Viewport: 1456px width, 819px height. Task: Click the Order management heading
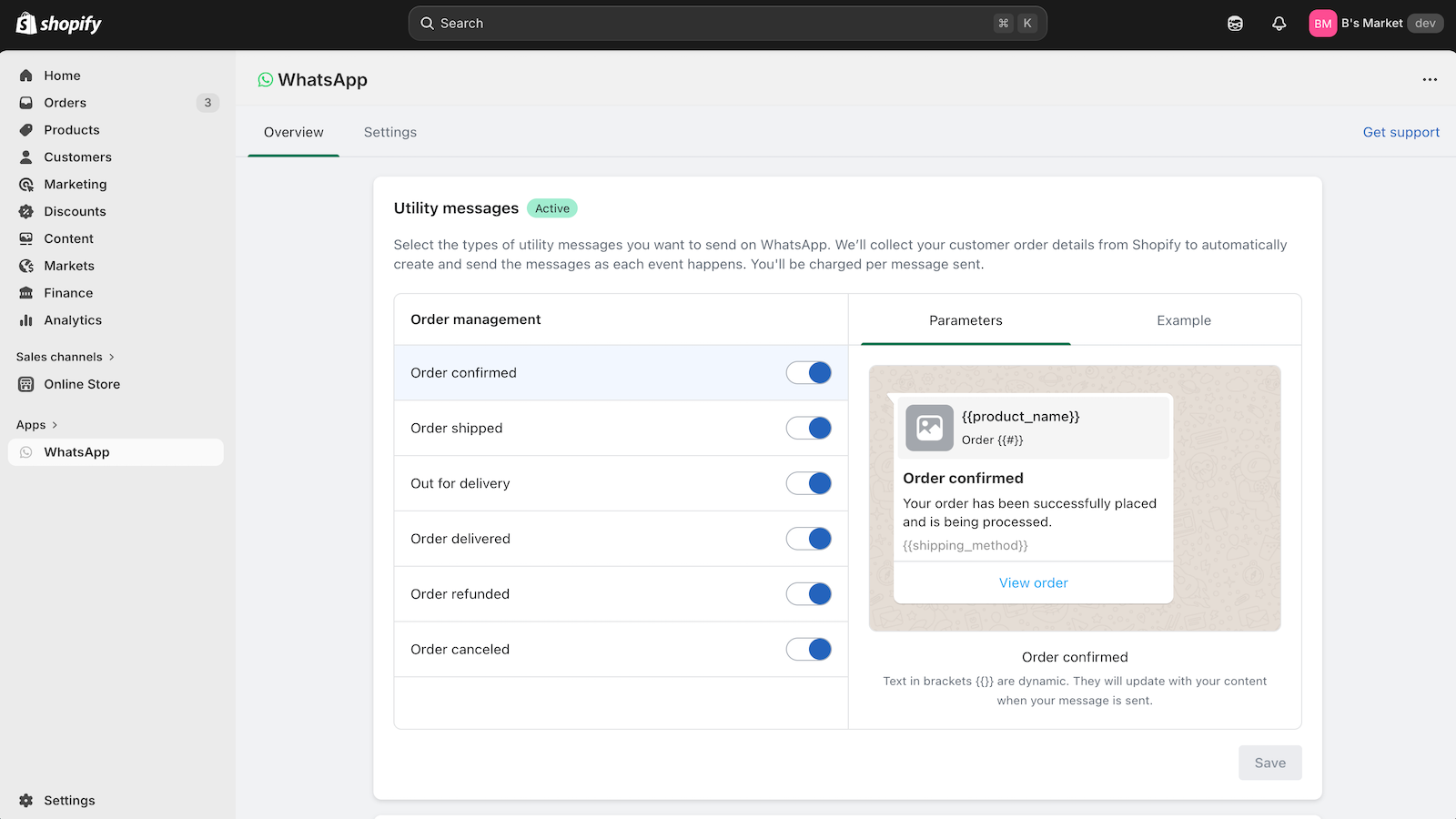point(475,319)
